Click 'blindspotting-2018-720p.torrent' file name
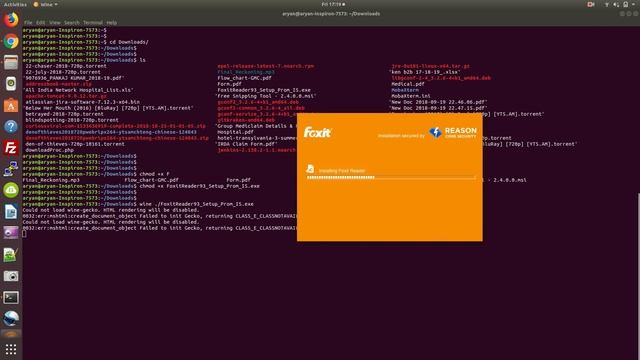 point(72,120)
